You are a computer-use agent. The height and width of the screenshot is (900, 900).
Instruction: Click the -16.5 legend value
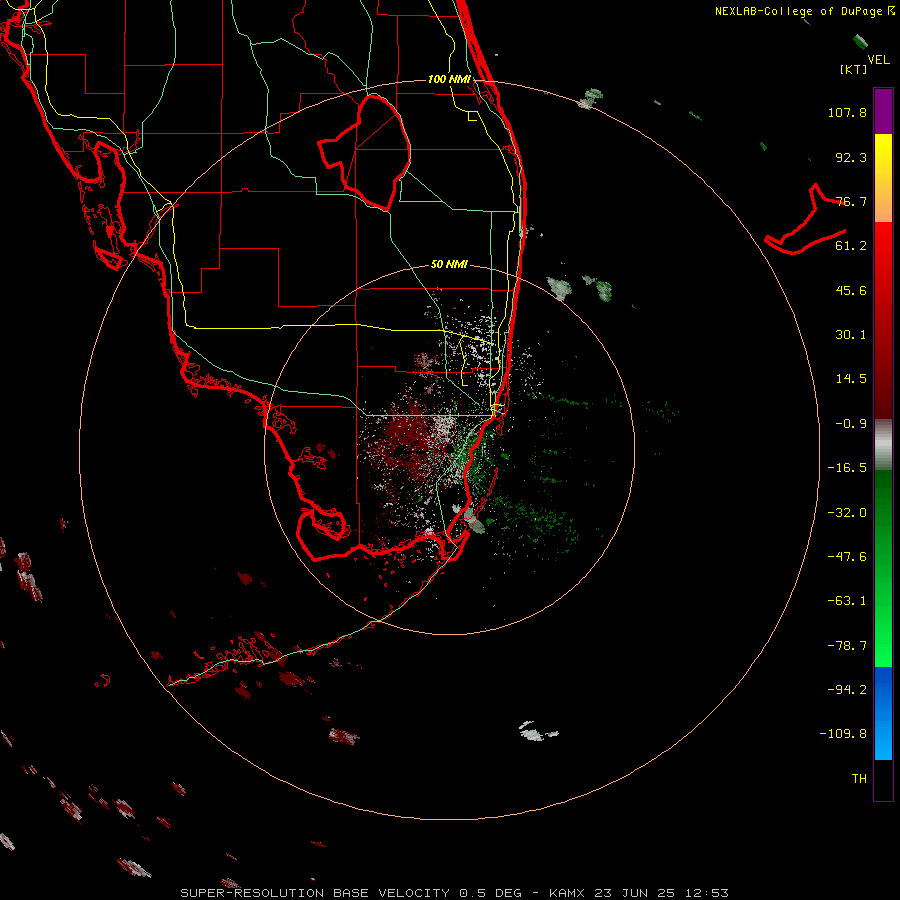pos(847,468)
